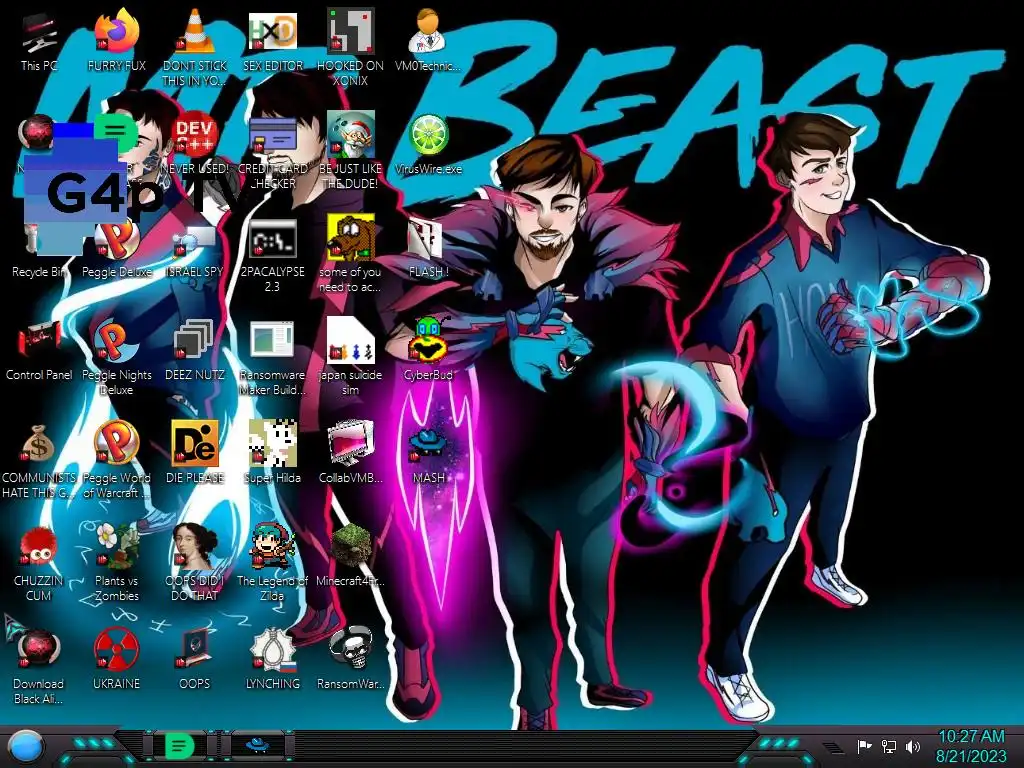The width and height of the screenshot is (1024, 768).
Task: Open the japan suicide sim file
Action: (351, 357)
